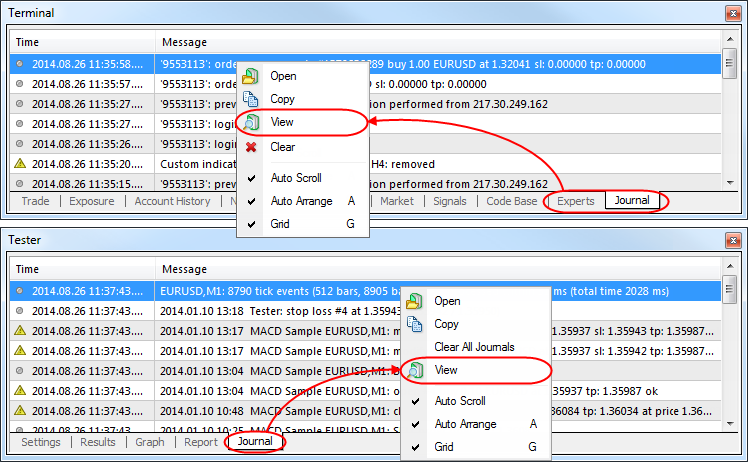The width and height of the screenshot is (748, 462).
Task: Sort by Time column header in Terminal
Action: (28, 42)
